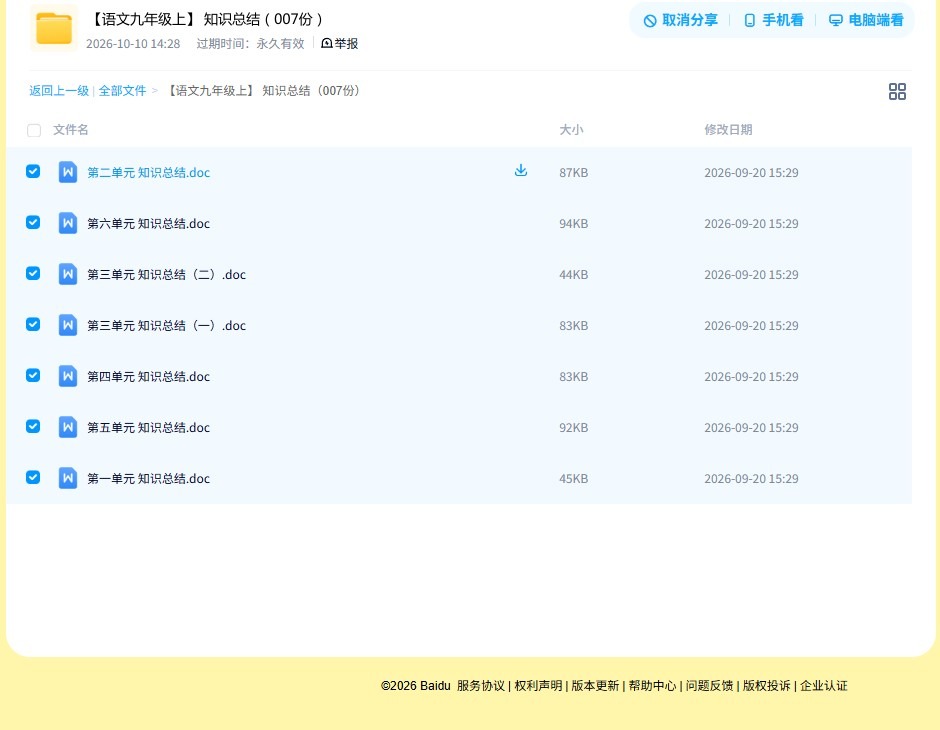Click the 94KB size value
940x730 pixels.
(x=574, y=224)
